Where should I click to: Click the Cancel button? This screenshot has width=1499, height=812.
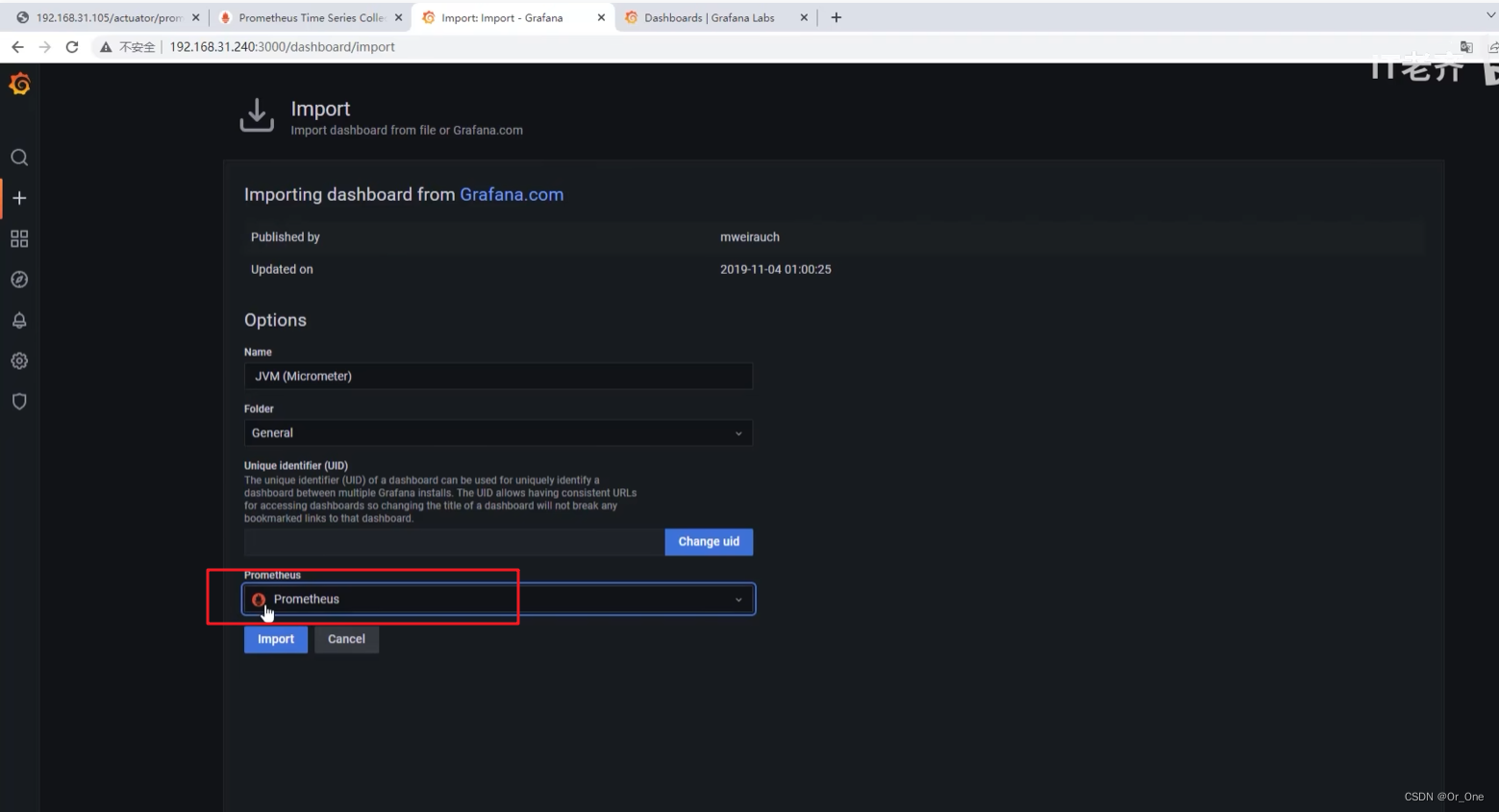click(x=346, y=639)
